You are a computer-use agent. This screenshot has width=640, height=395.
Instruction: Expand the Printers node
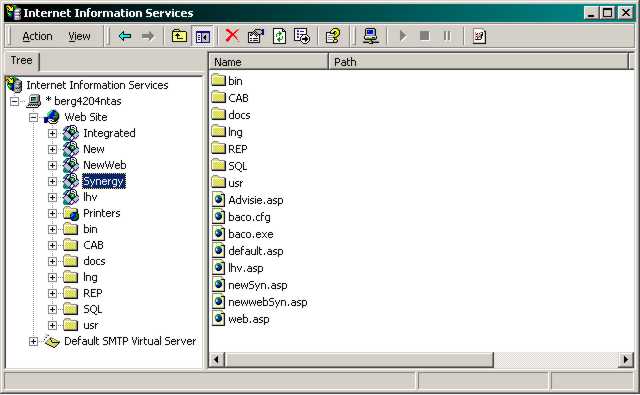[x=52, y=213]
